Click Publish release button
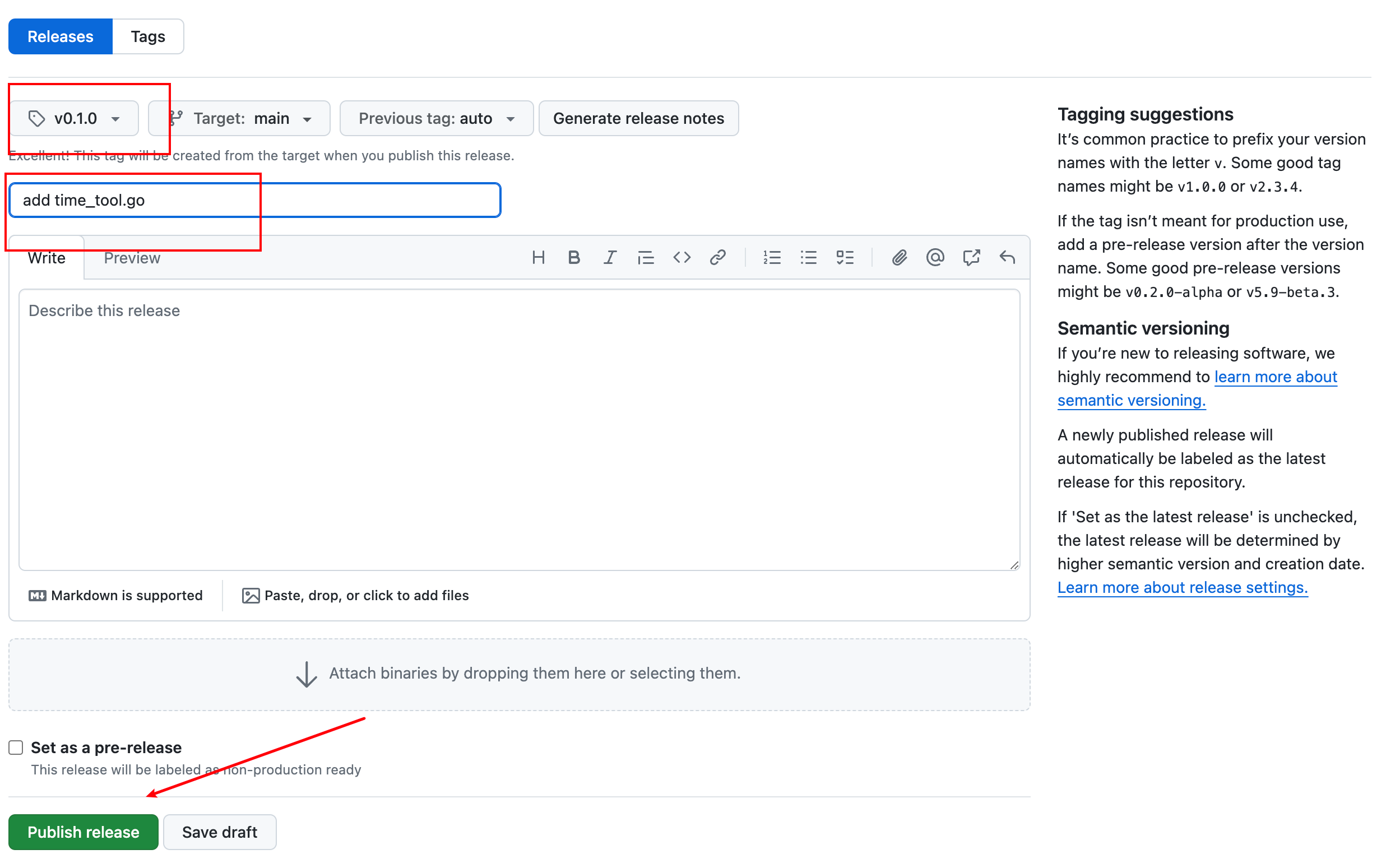Viewport: 1400px width, 854px height. 84,831
